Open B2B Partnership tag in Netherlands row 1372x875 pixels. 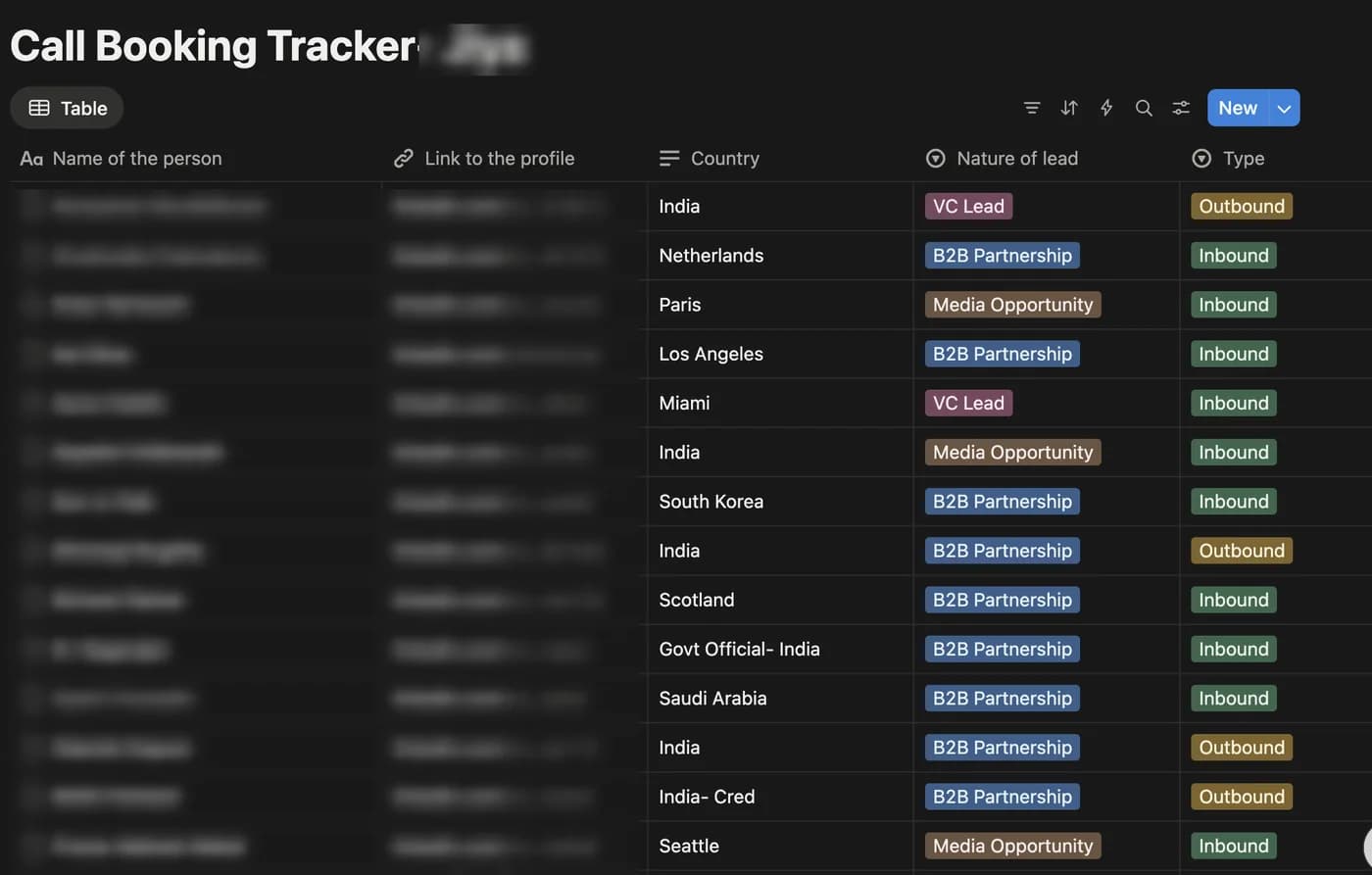(1003, 256)
